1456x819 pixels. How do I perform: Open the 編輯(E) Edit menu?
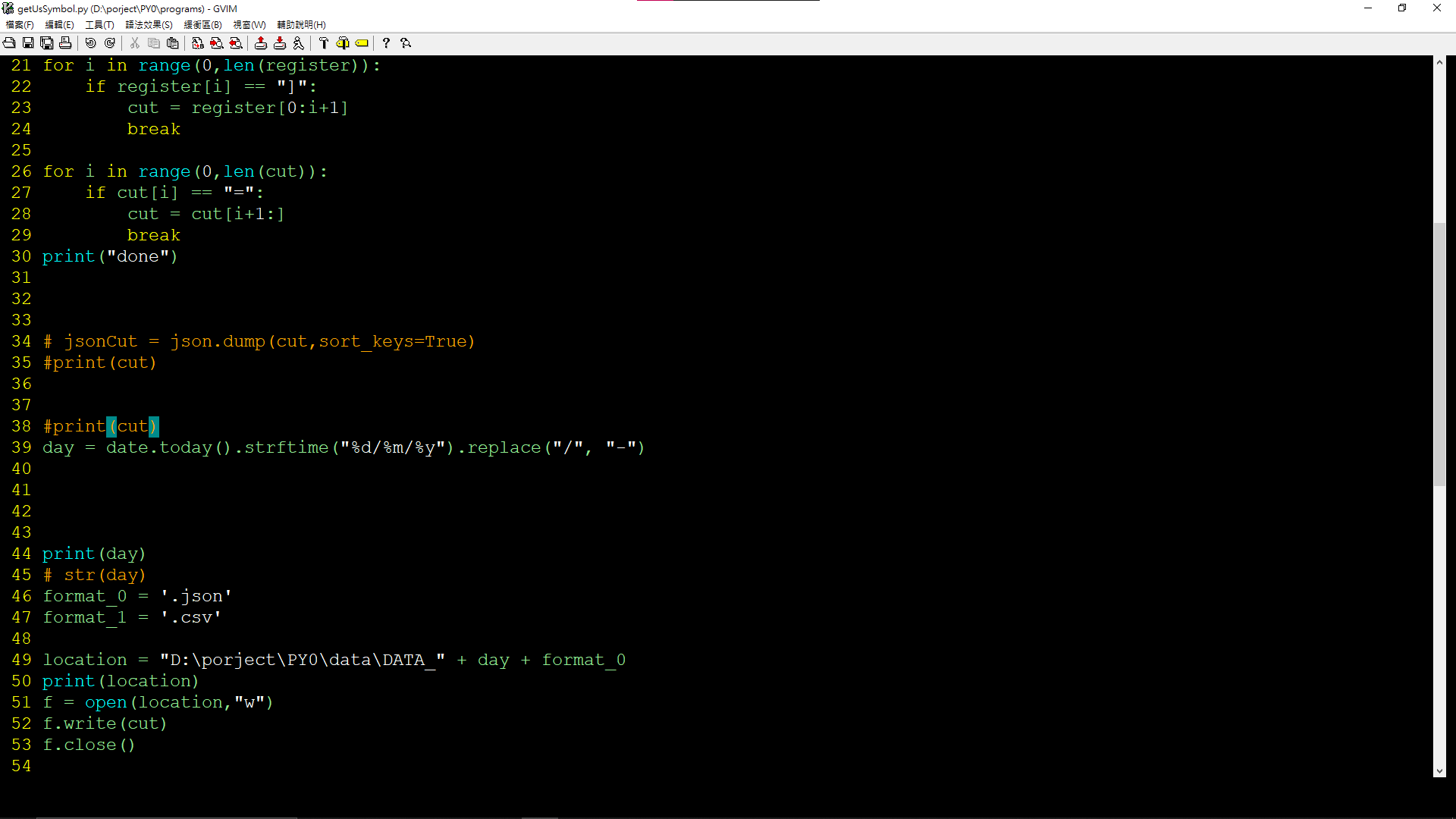tap(59, 25)
